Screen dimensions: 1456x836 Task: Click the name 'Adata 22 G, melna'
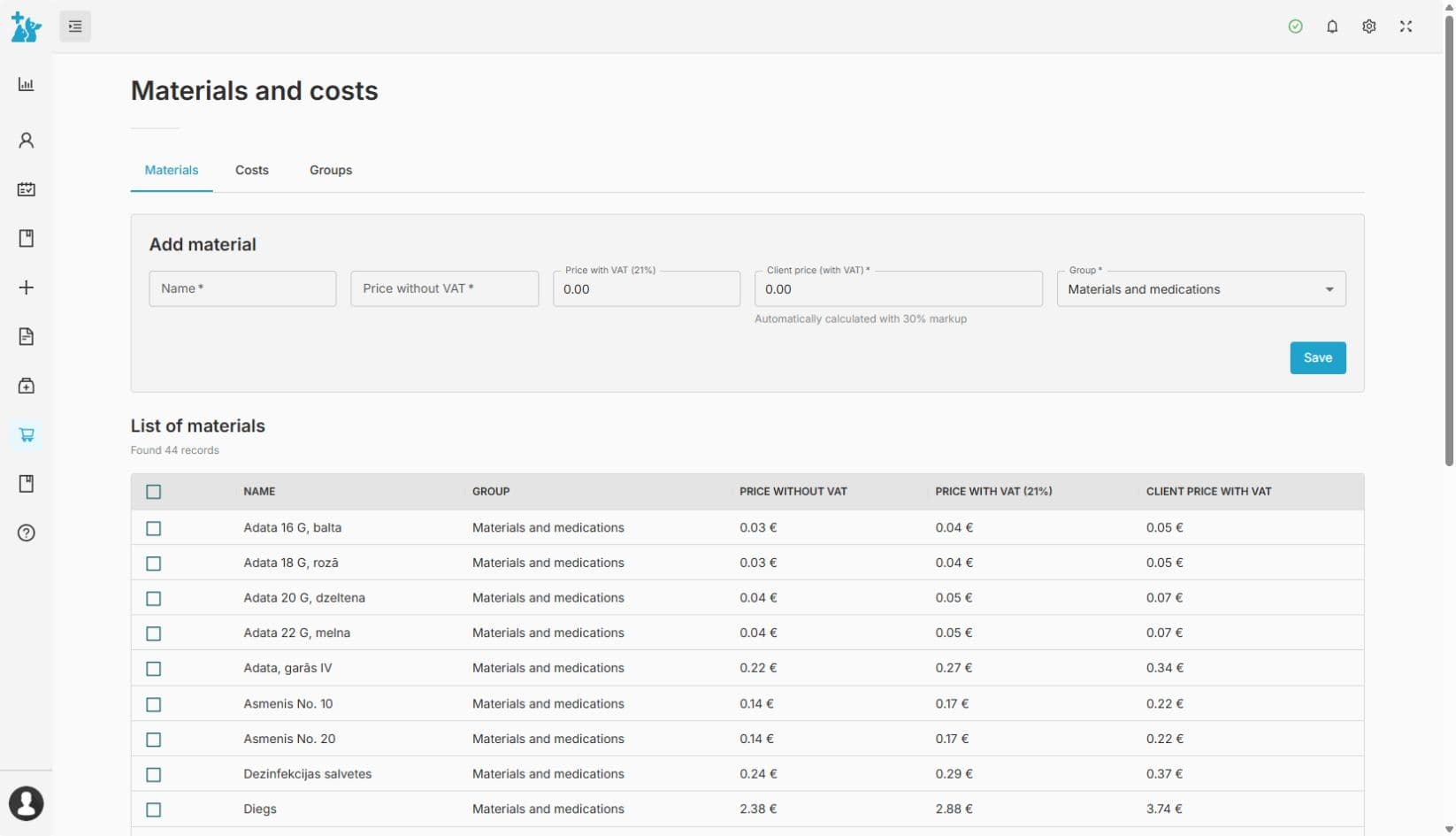coord(297,633)
